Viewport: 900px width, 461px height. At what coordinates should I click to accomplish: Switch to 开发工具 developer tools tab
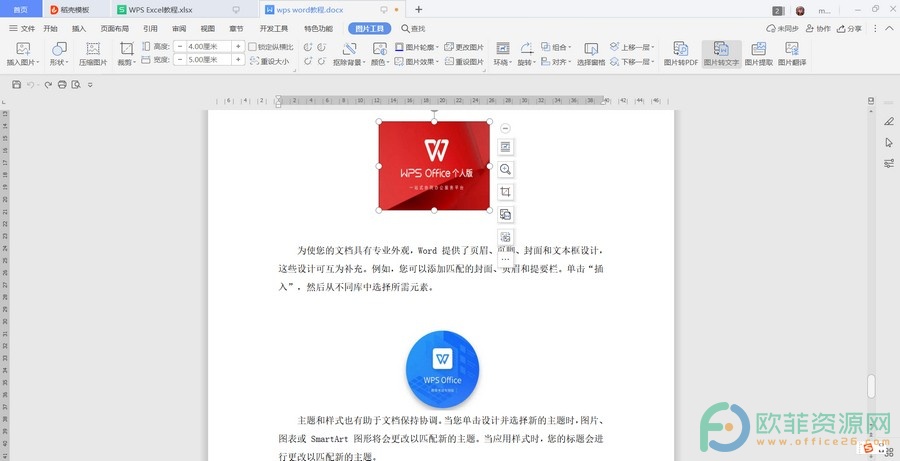[x=274, y=28]
